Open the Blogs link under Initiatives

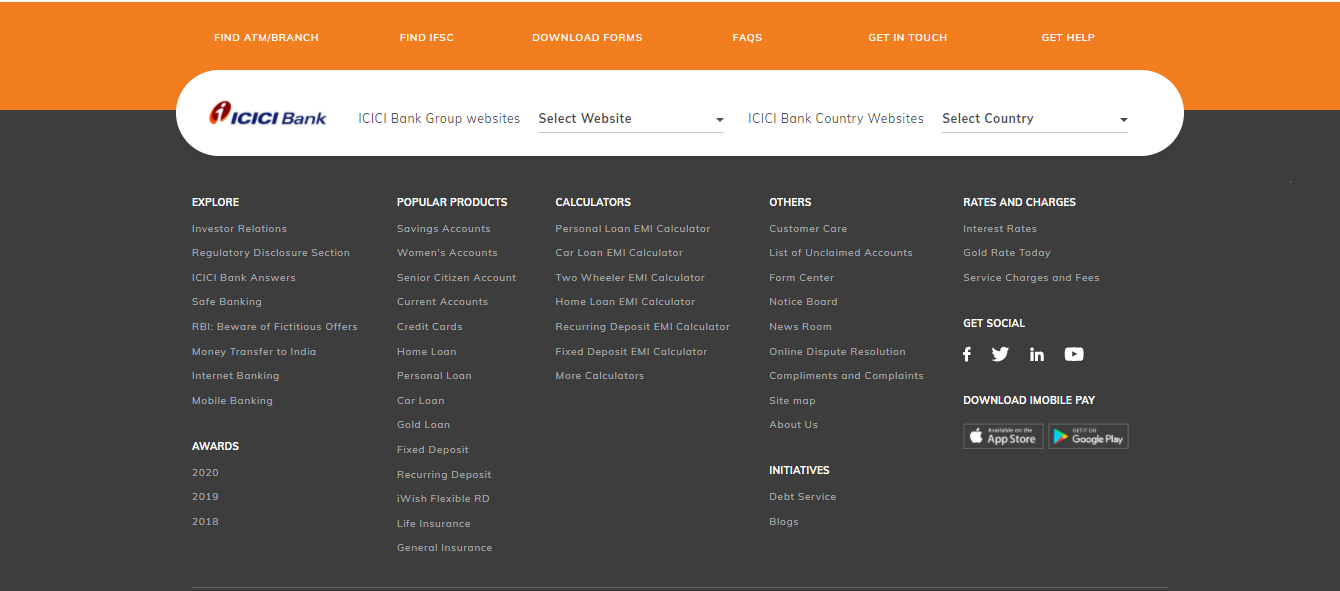[783, 522]
